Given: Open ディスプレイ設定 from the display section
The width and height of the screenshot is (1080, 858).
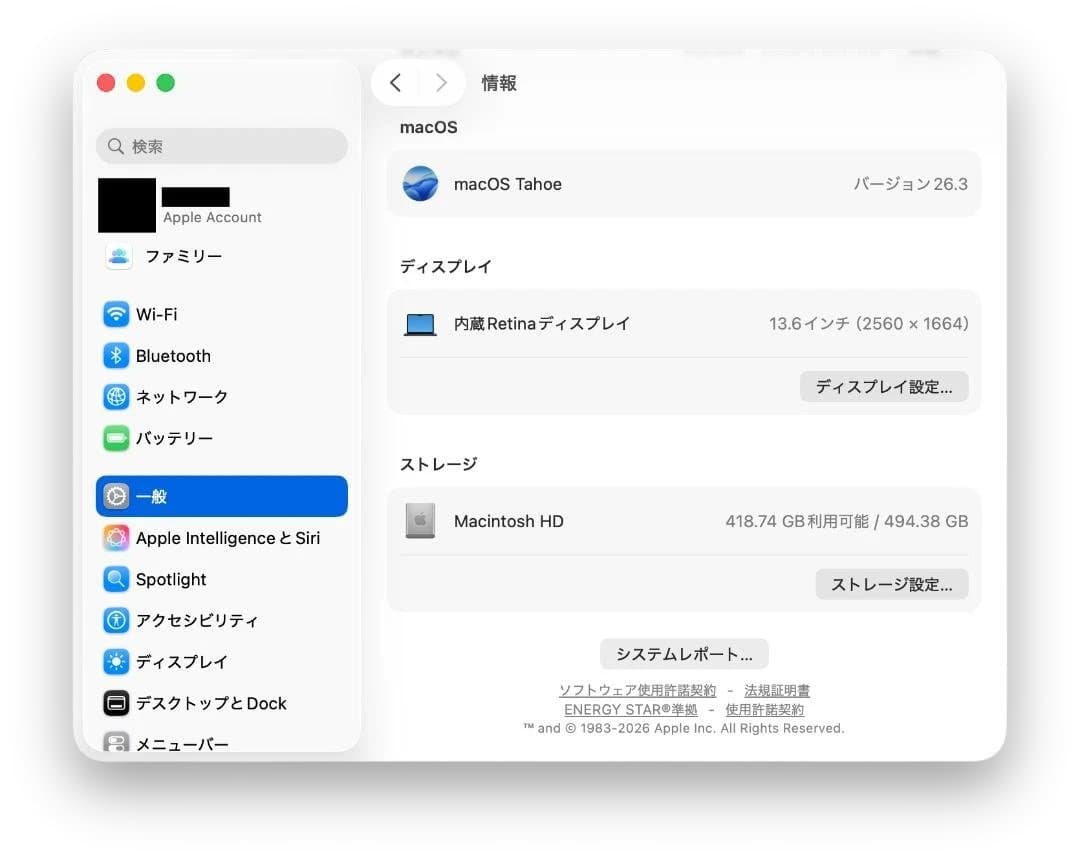Looking at the screenshot, I should pos(883,387).
